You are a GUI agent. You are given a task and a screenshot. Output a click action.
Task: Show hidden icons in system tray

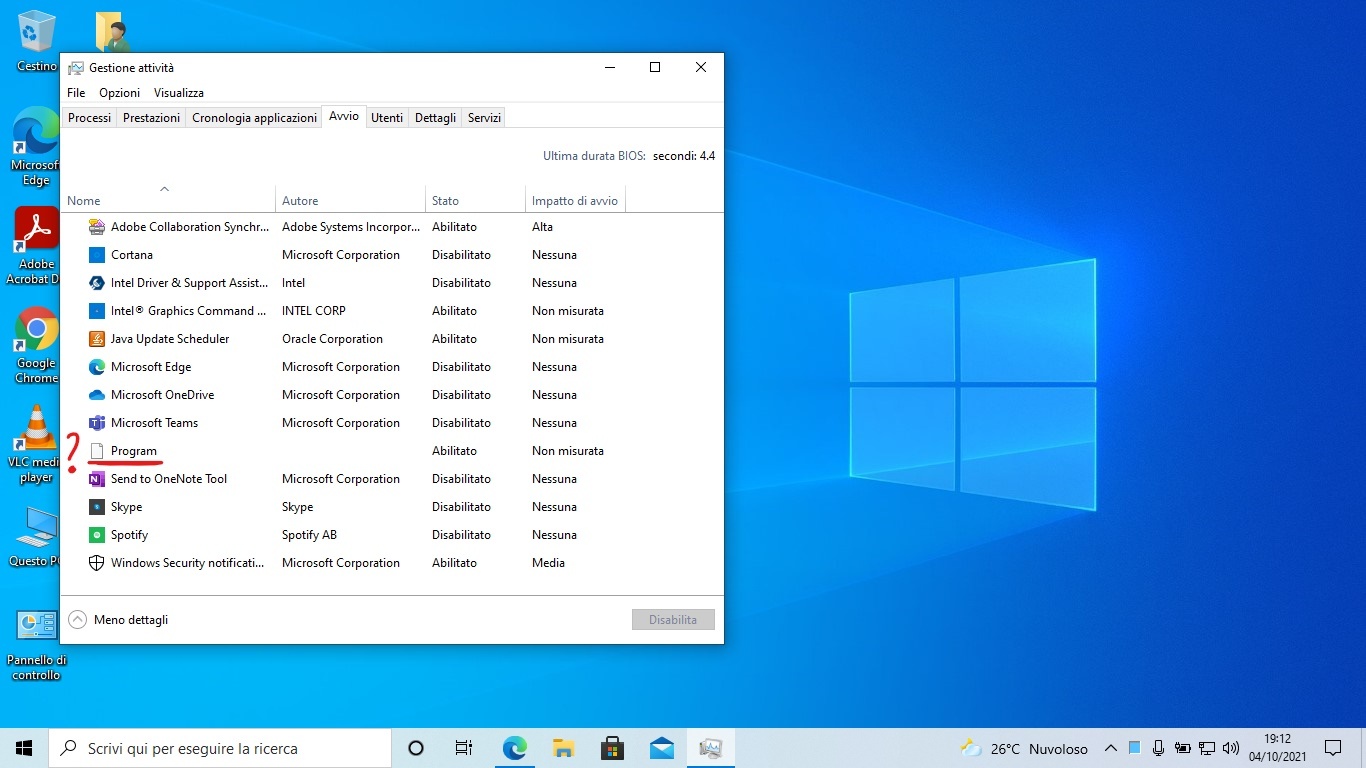coord(1110,748)
